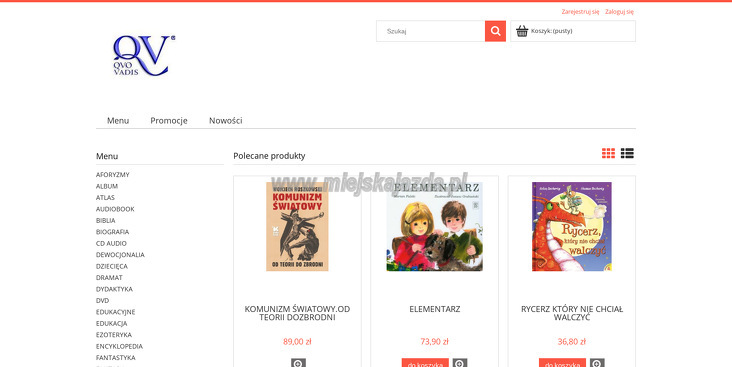732x367 pixels.
Task: Select BIOGRAFIA category in sidebar
Action: 113,232
